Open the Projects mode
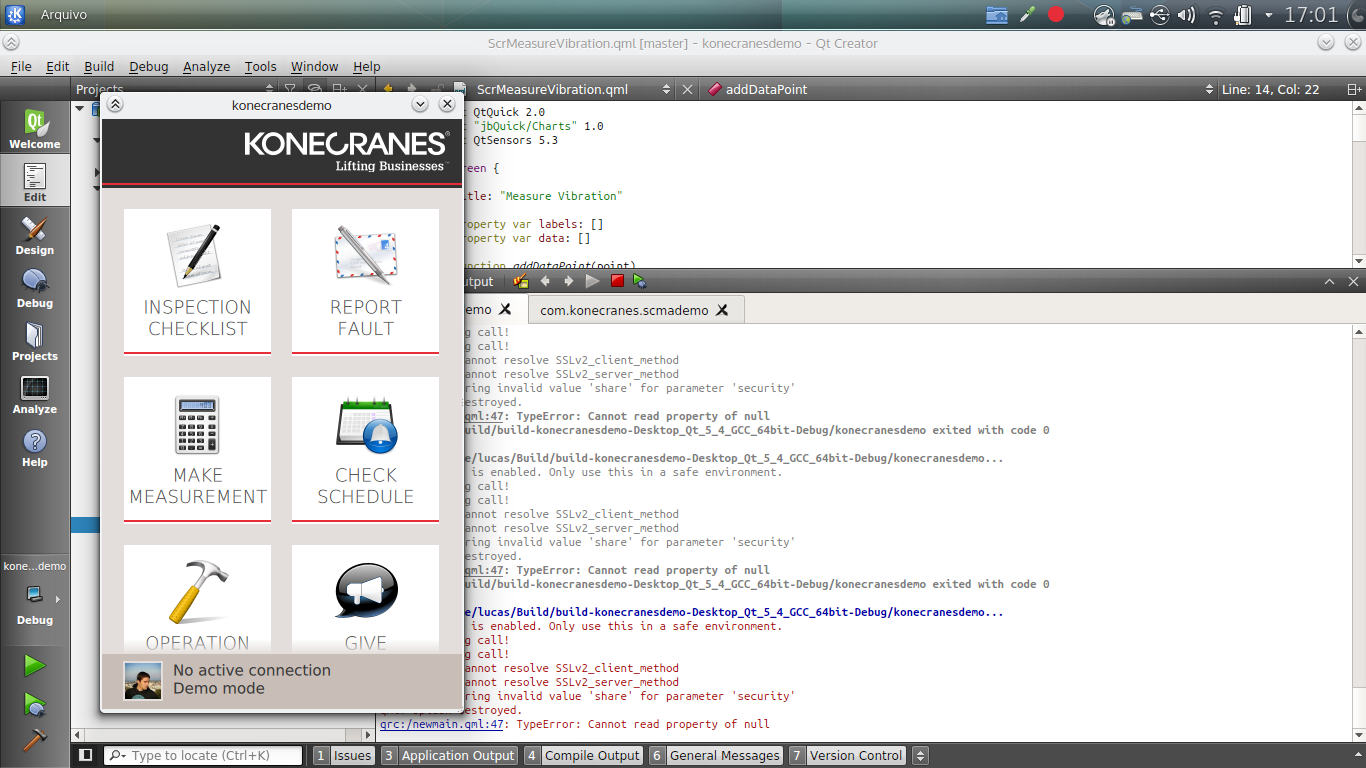This screenshot has height=768, width=1366. coord(35,342)
